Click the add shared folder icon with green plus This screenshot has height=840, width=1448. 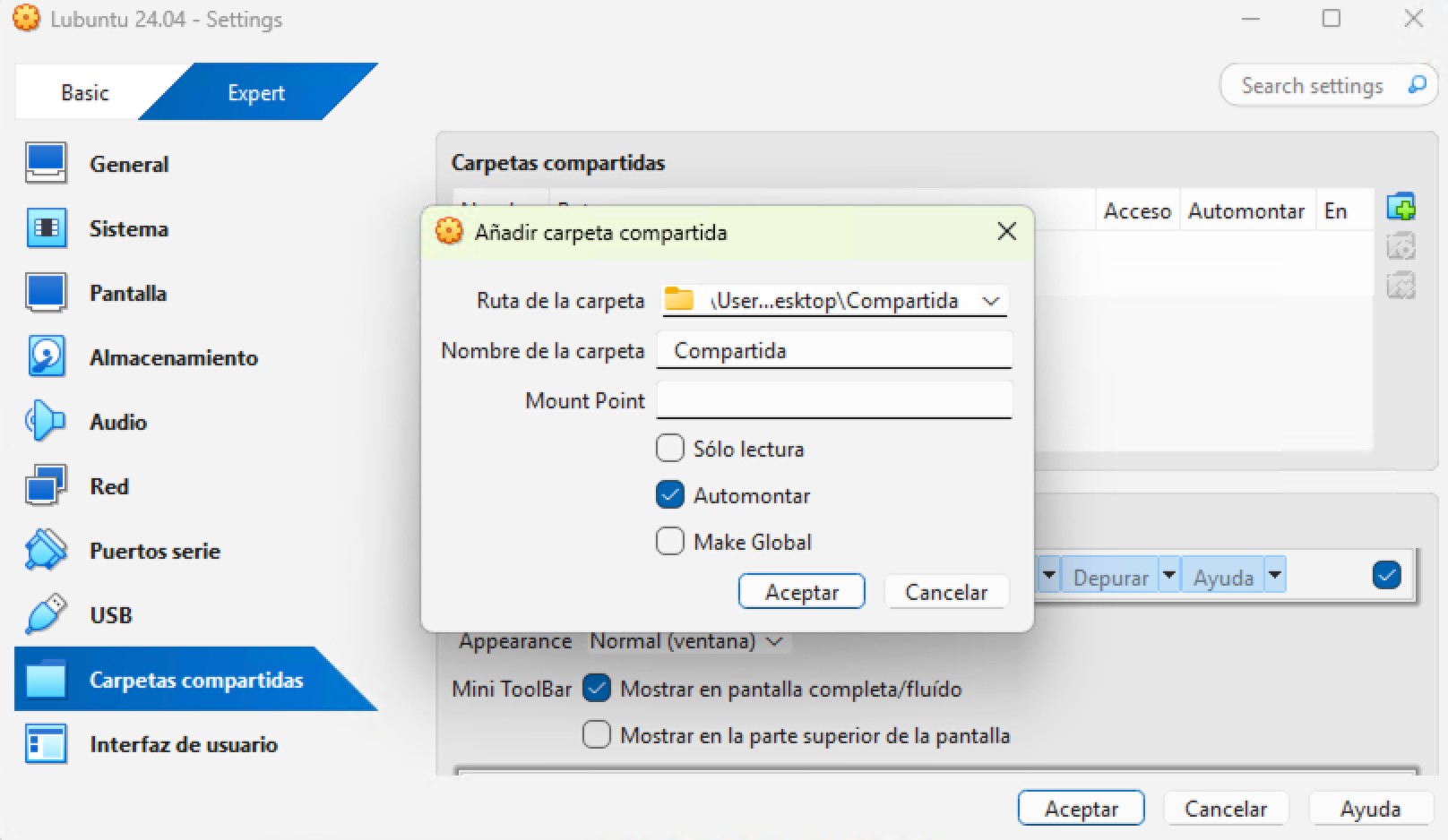tap(1401, 207)
